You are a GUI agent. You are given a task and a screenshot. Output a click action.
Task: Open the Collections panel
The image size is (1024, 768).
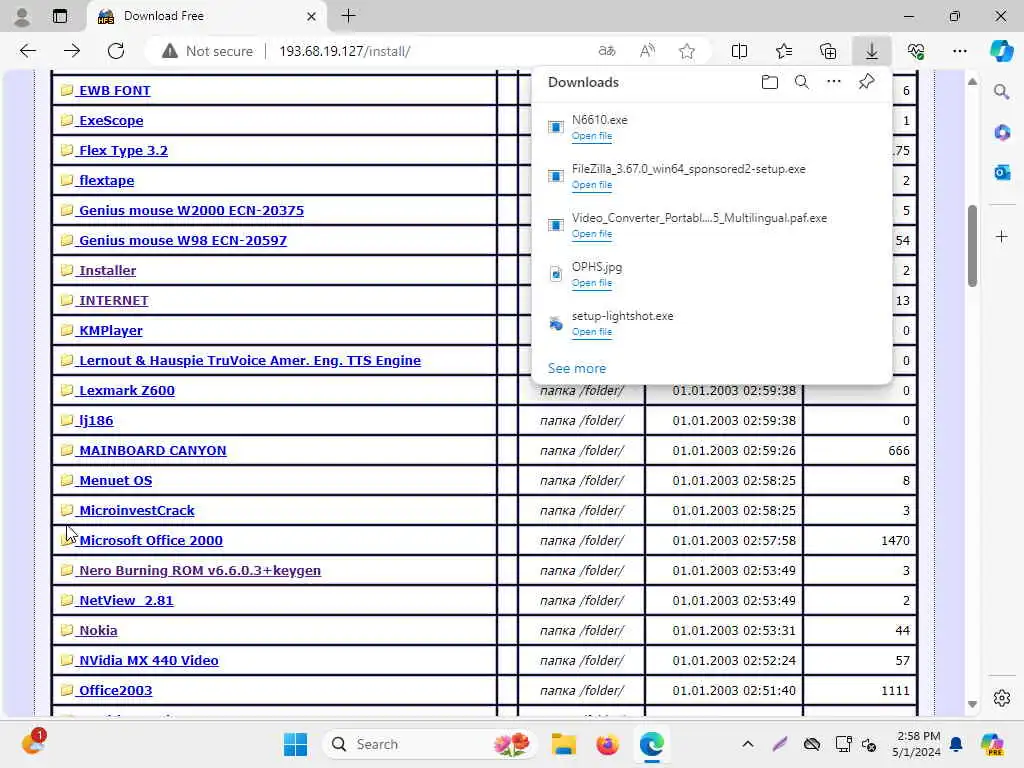(x=828, y=51)
